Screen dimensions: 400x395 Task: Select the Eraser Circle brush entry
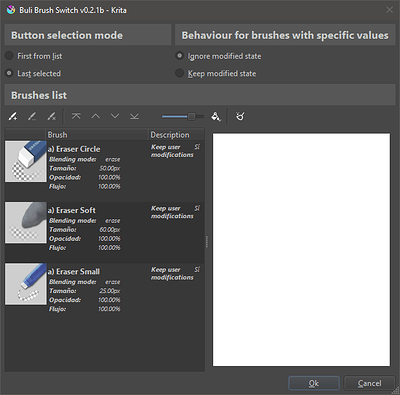pos(105,171)
